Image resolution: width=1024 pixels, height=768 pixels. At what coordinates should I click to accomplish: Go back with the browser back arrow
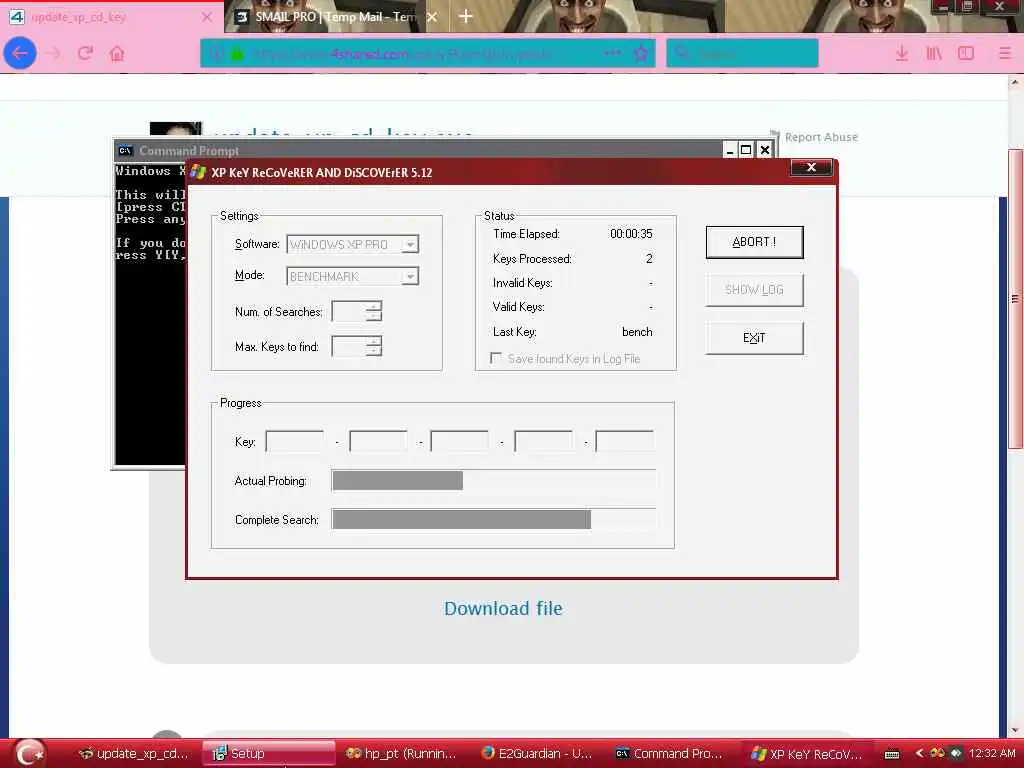pyautogui.click(x=20, y=53)
